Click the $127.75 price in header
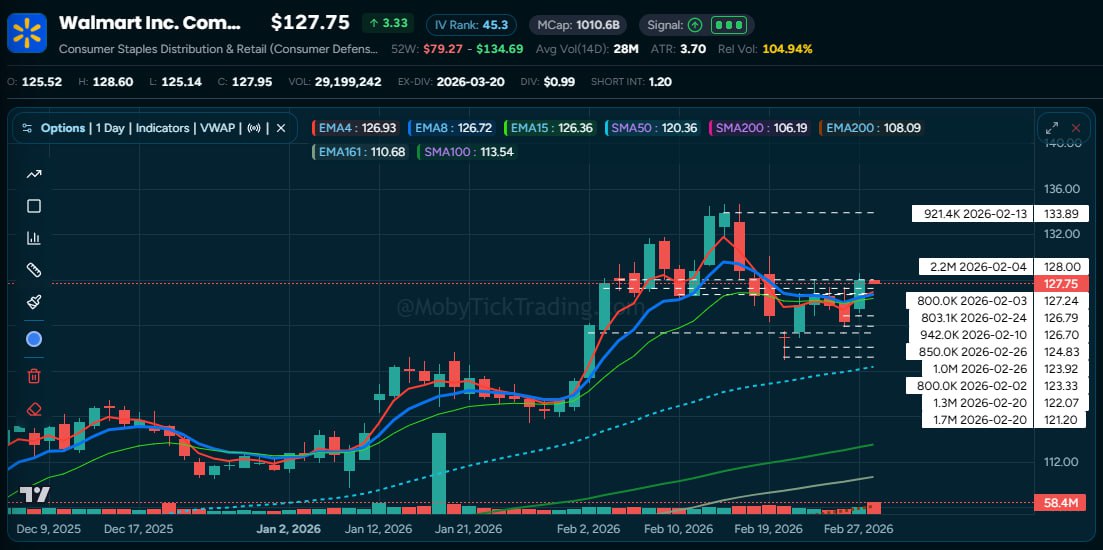Image resolution: width=1103 pixels, height=550 pixels. click(310, 23)
